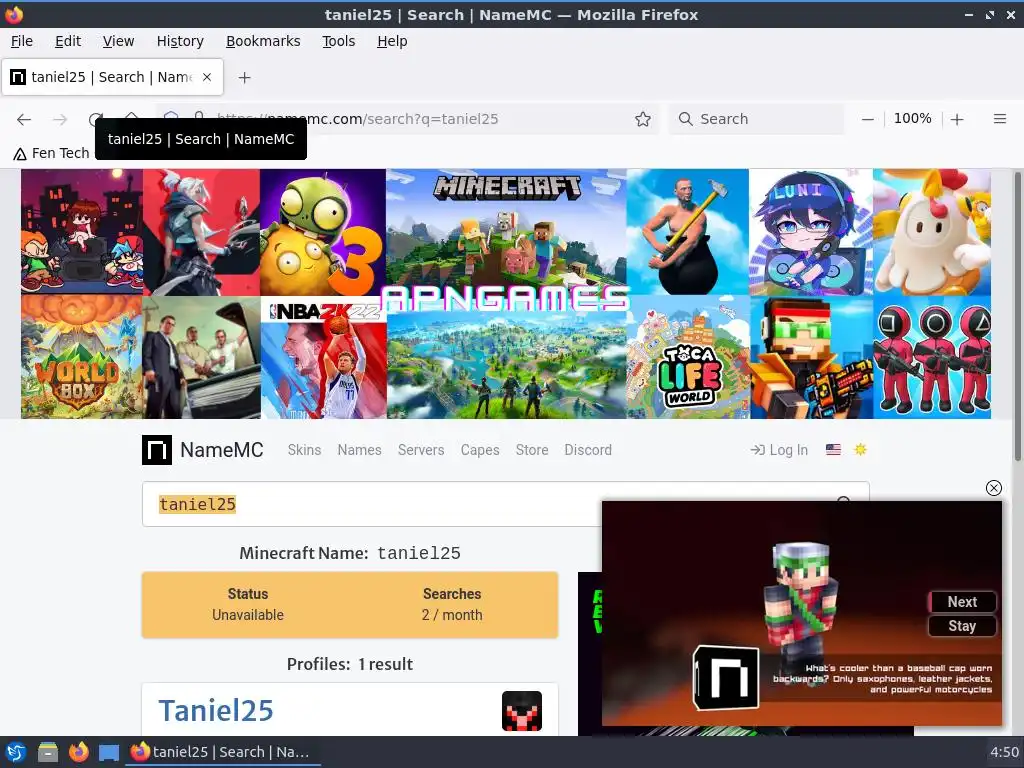The width and height of the screenshot is (1024, 768).
Task: Click the blue desktop taskbar icon
Action: pyautogui.click(x=109, y=752)
